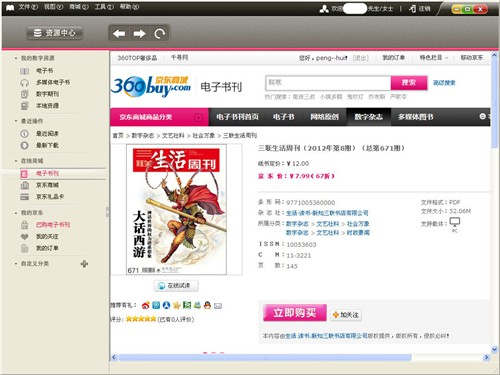Click the horizontal scrollbar thumb

[x=265, y=358]
